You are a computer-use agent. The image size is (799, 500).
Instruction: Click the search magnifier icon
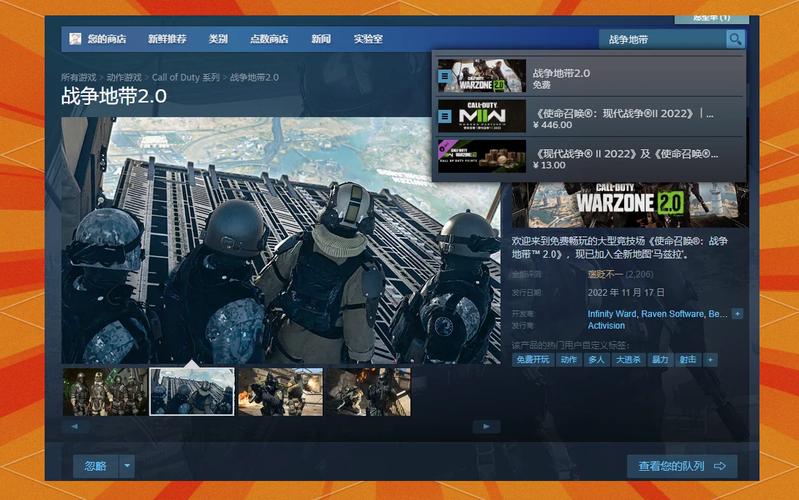point(735,39)
